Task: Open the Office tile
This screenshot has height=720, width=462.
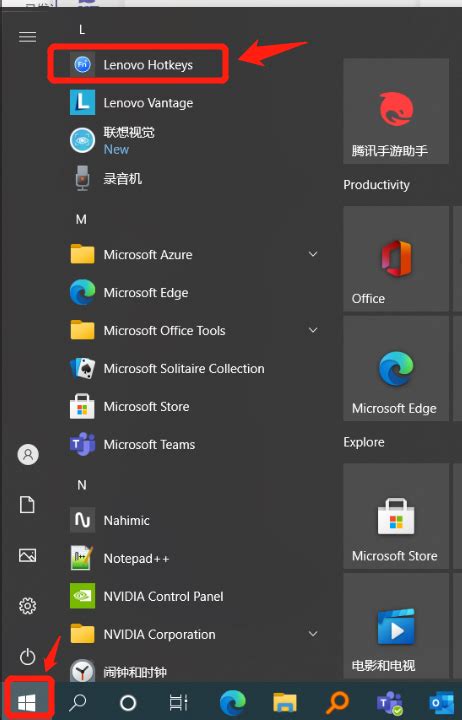Action: 396,259
